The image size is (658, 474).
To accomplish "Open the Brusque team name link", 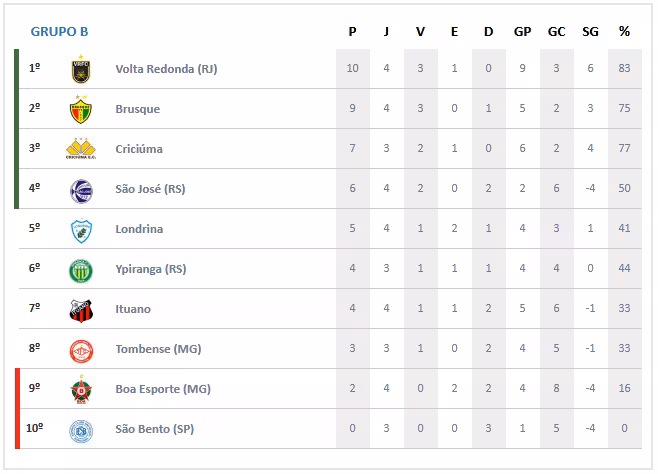I will (138, 109).
